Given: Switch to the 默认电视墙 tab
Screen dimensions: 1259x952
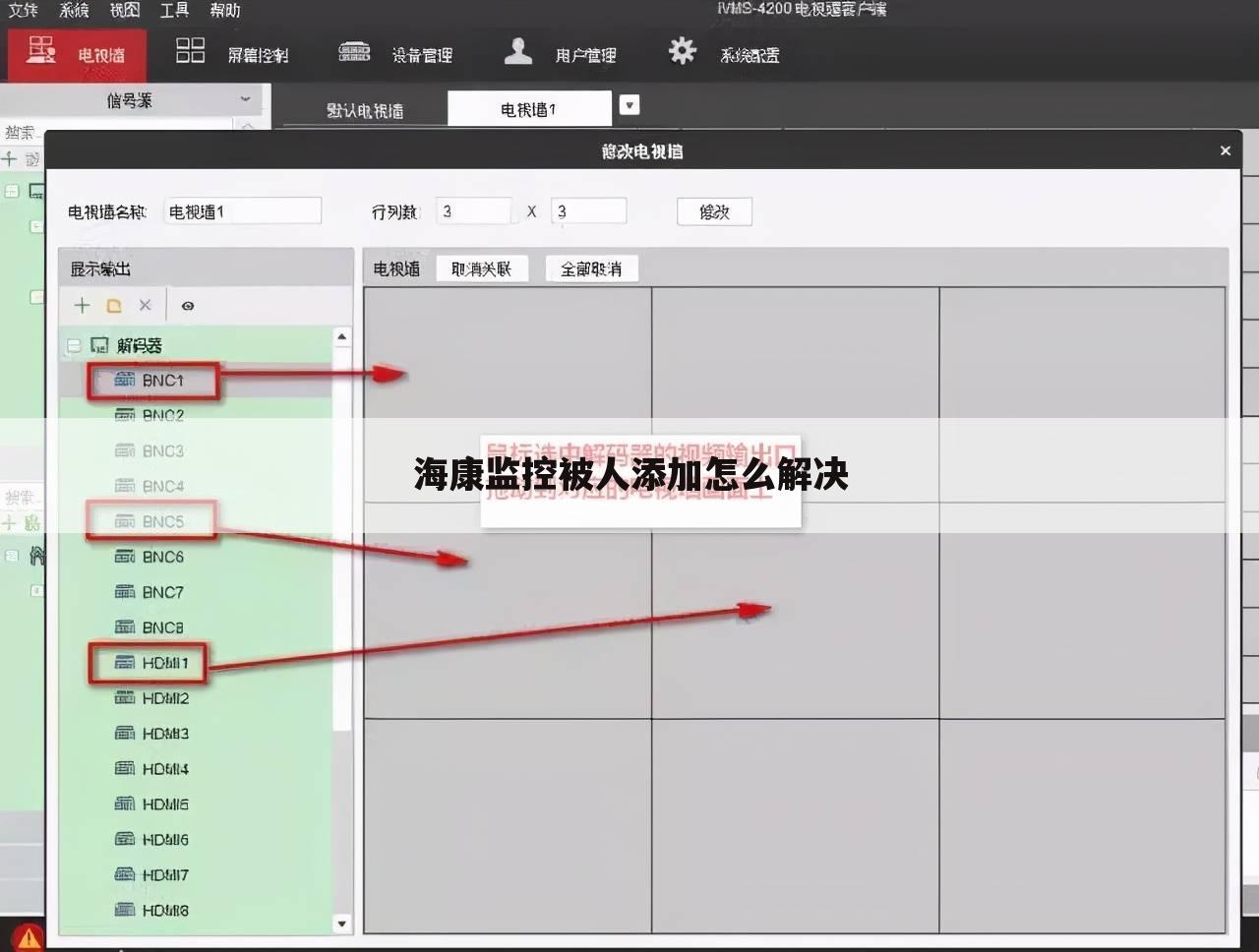Looking at the screenshot, I should tap(365, 110).
